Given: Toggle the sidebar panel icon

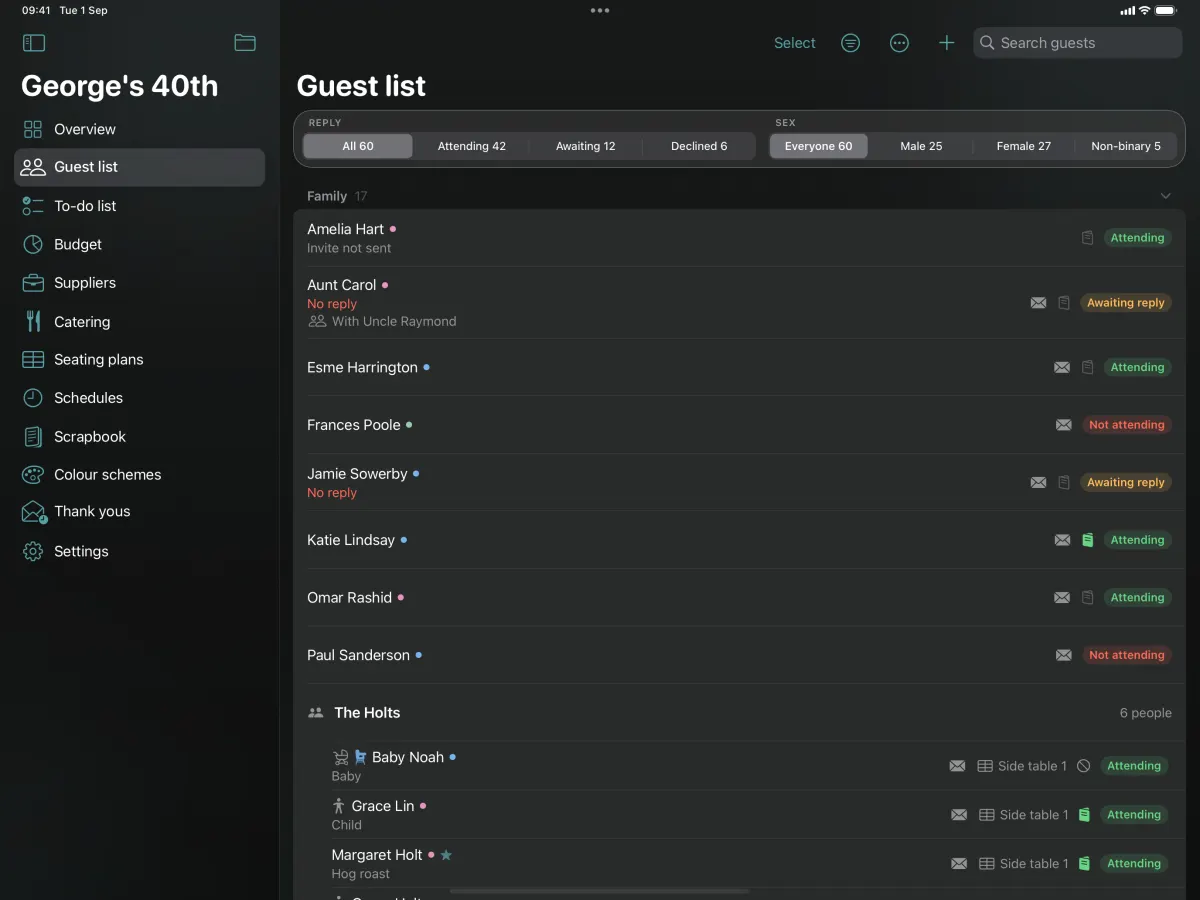Looking at the screenshot, I should pos(34,43).
